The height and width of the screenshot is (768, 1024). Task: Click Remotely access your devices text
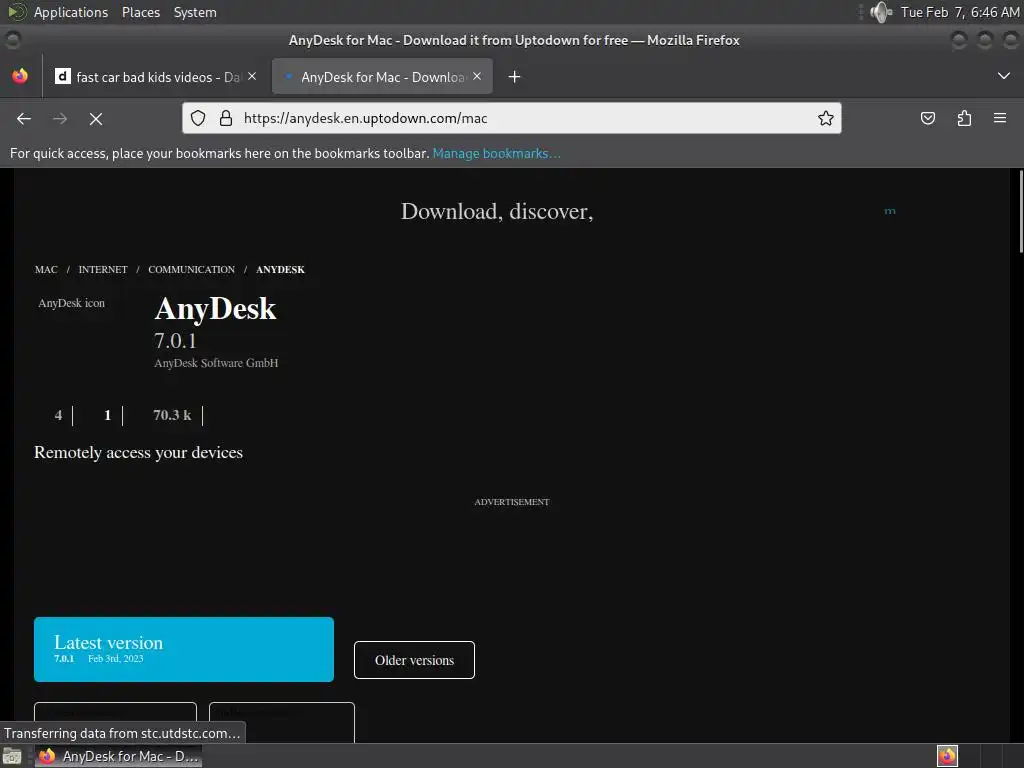[x=138, y=453]
